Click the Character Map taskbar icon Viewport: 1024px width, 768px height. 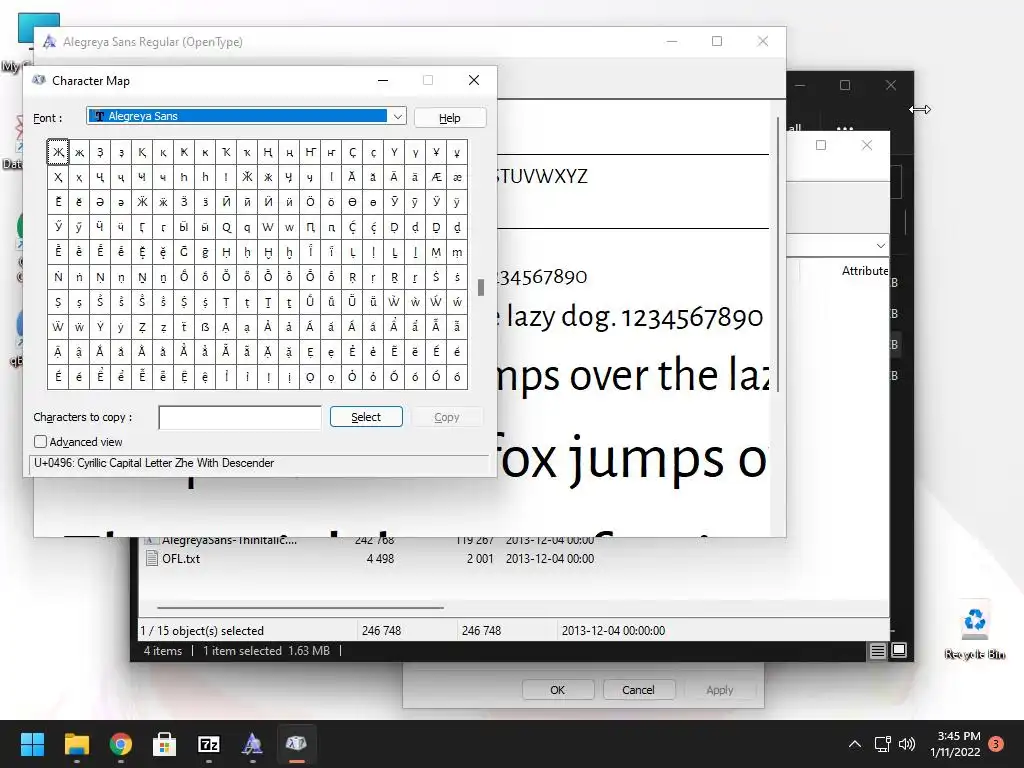coord(296,744)
